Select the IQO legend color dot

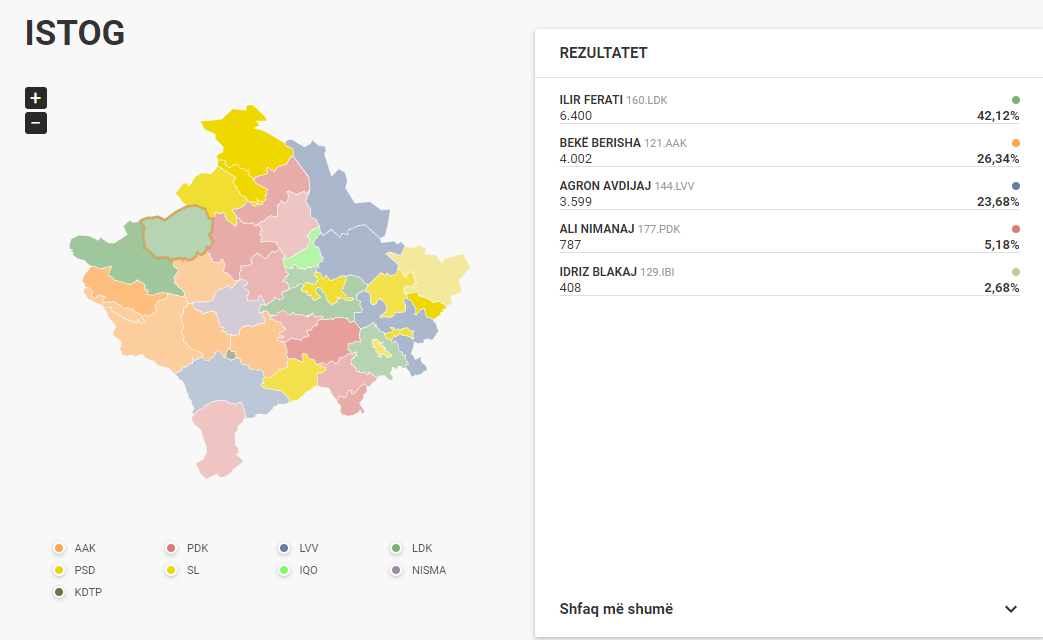point(284,570)
